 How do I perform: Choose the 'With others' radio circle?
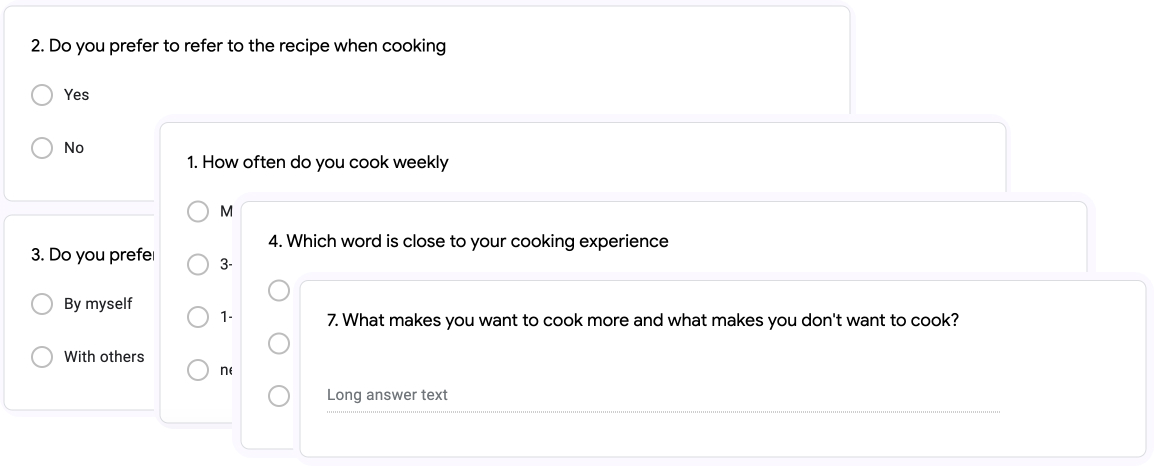[x=42, y=357]
